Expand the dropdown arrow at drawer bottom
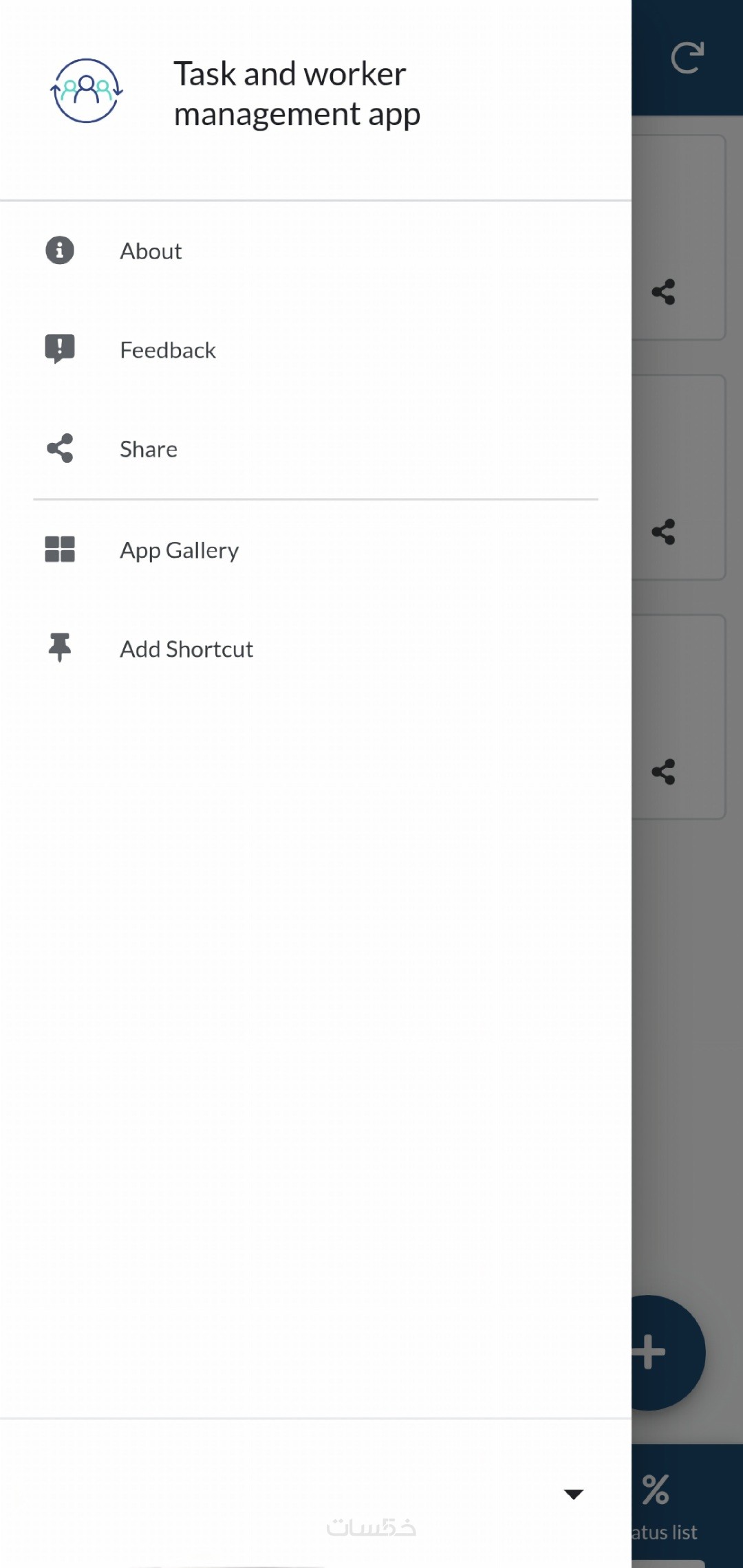Viewport: 743px width, 1568px height. click(574, 1494)
